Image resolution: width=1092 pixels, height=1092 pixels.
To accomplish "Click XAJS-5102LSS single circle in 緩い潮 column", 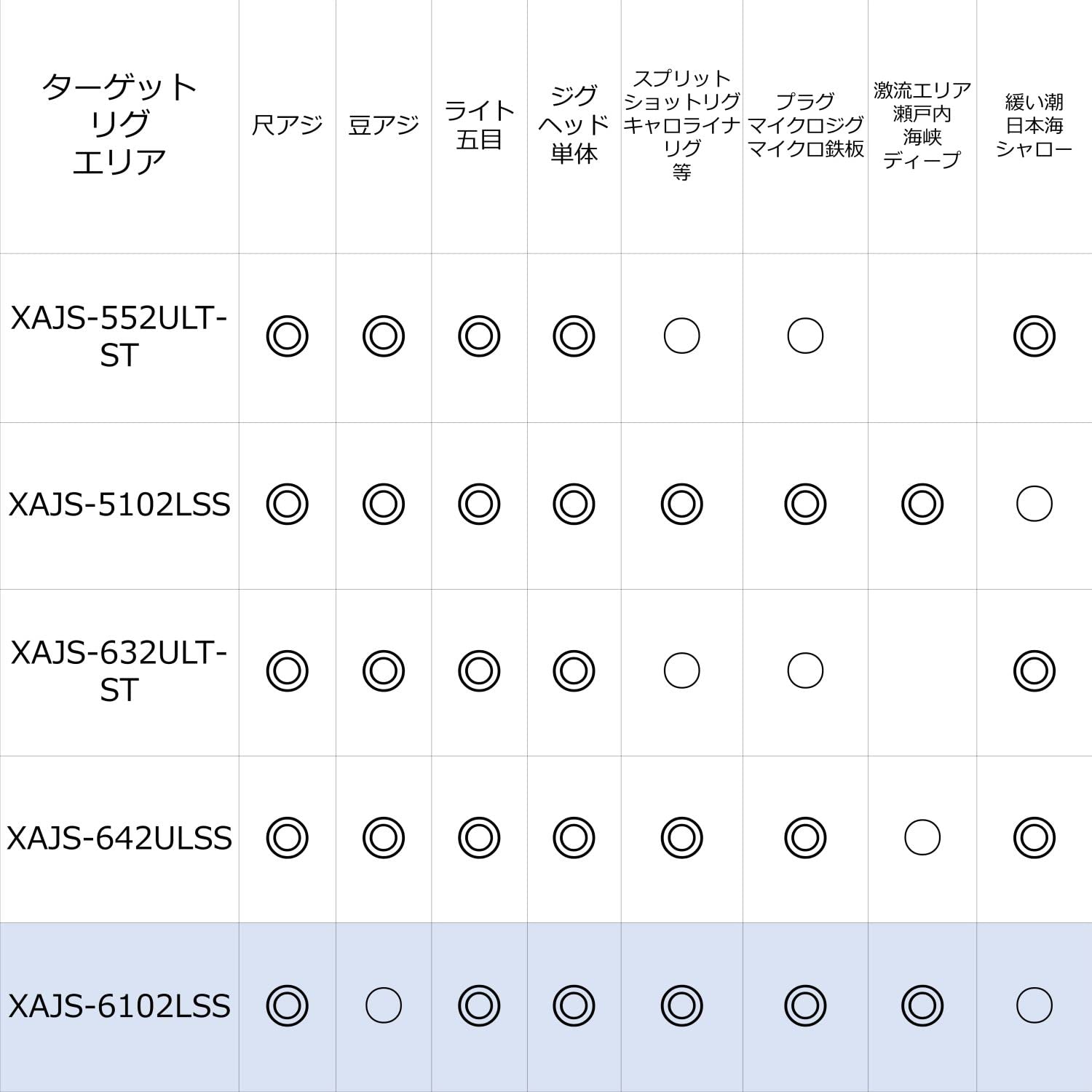I will [x=1034, y=504].
